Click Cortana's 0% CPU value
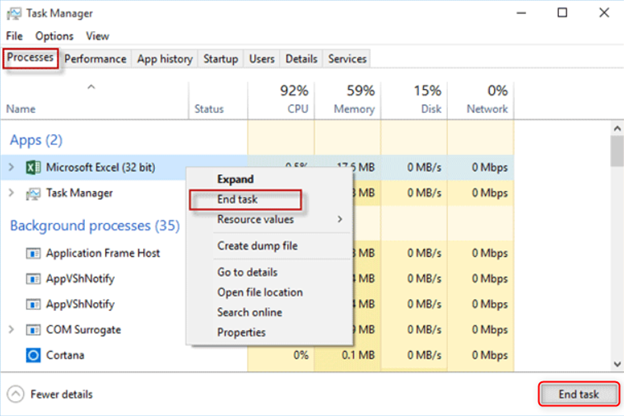624x416 pixels. [301, 355]
